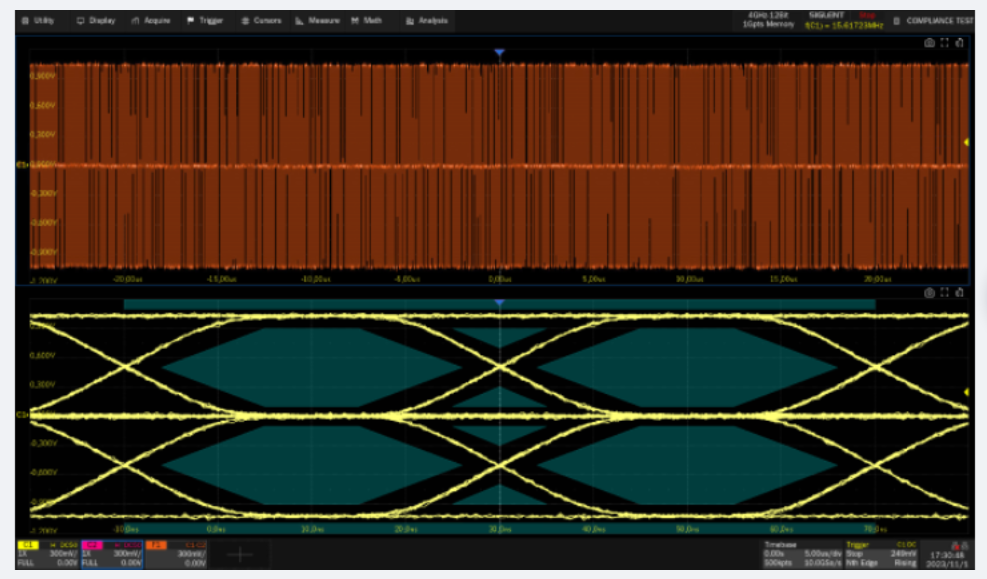Click the C1 ground indicator on eye diagram left edge
Viewport: 987px width, 579px height.
point(21,415)
